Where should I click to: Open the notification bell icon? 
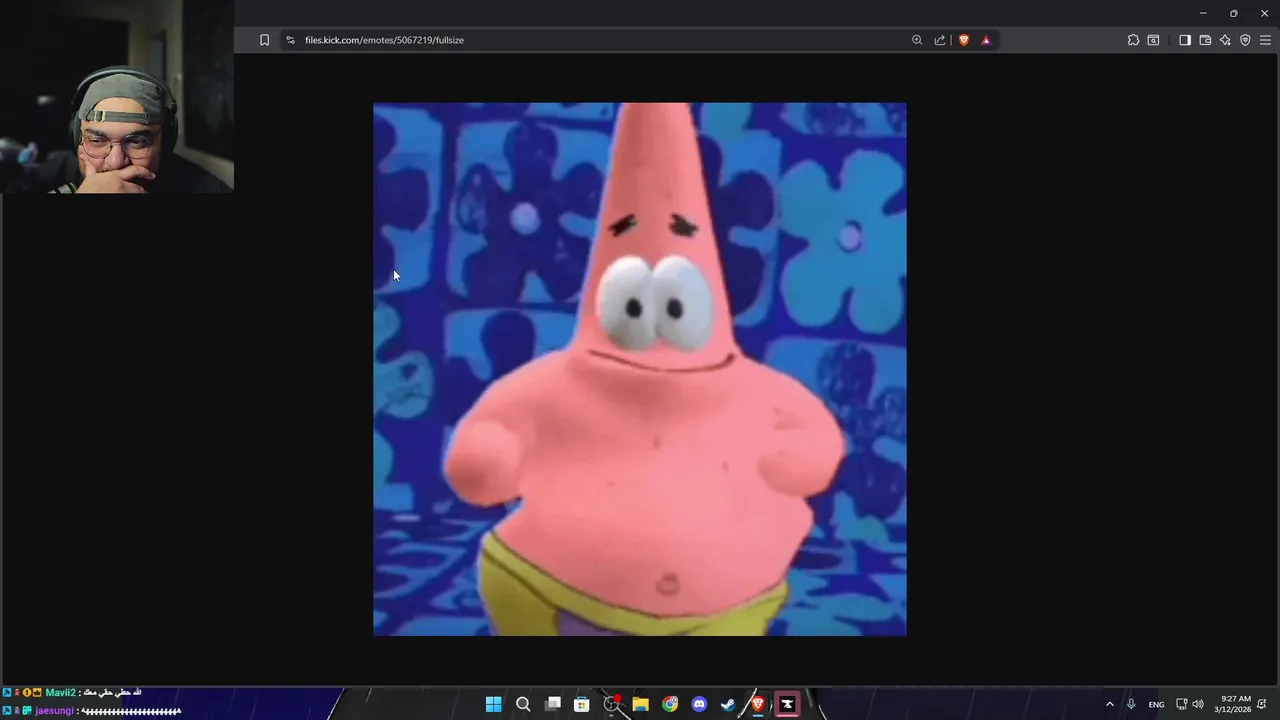1263,704
